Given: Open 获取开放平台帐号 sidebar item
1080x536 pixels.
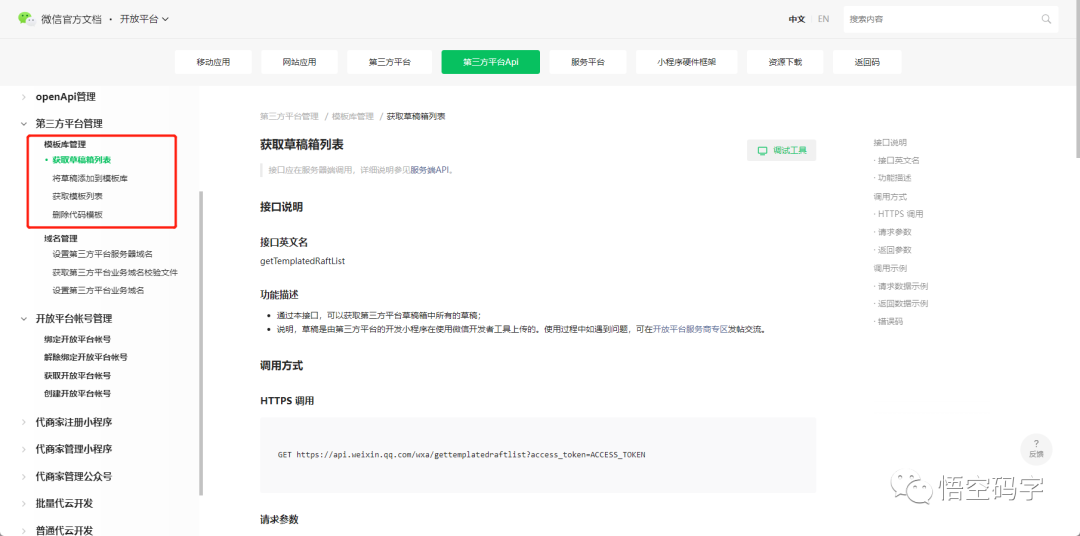Looking at the screenshot, I should click(78, 376).
